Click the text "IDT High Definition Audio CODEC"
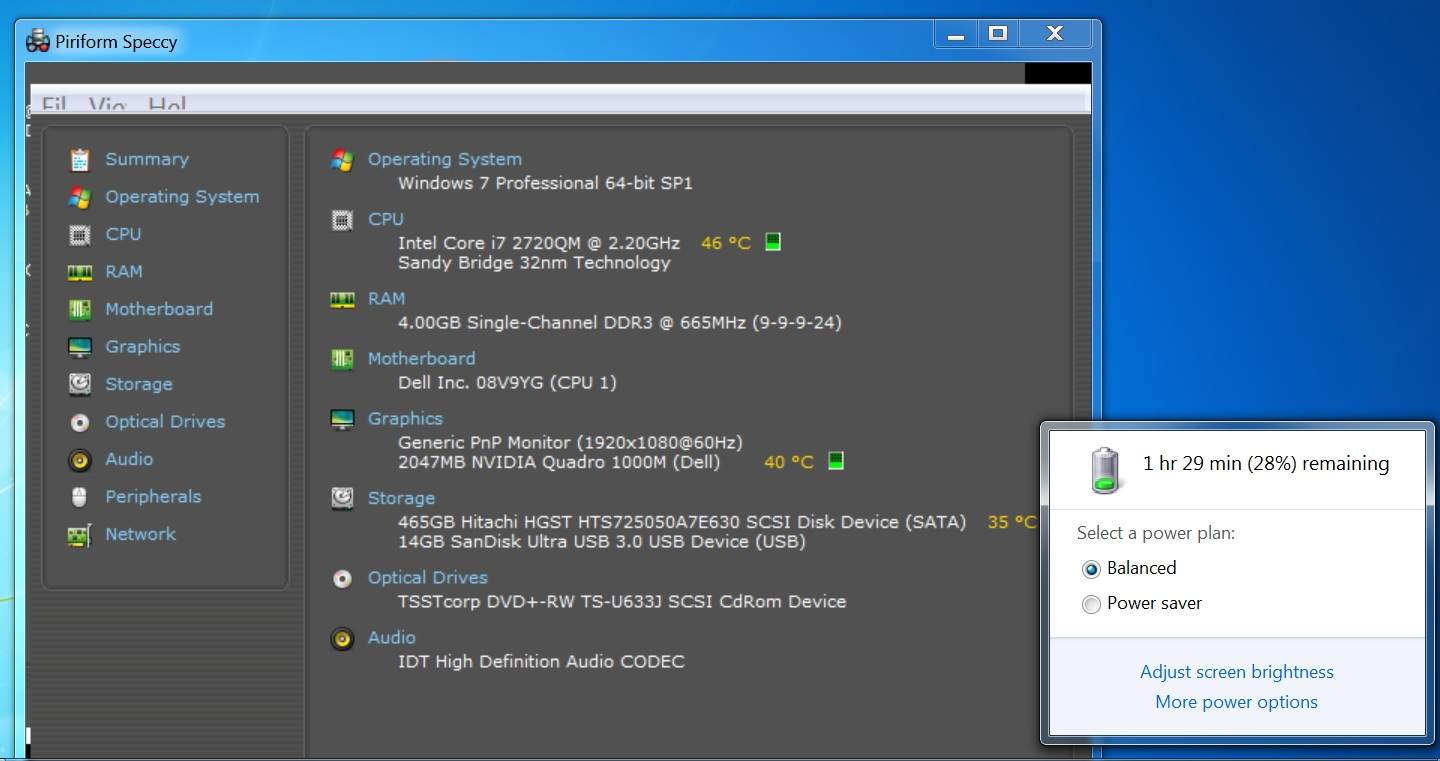Screen dimensions: 1440x761 coord(541,661)
